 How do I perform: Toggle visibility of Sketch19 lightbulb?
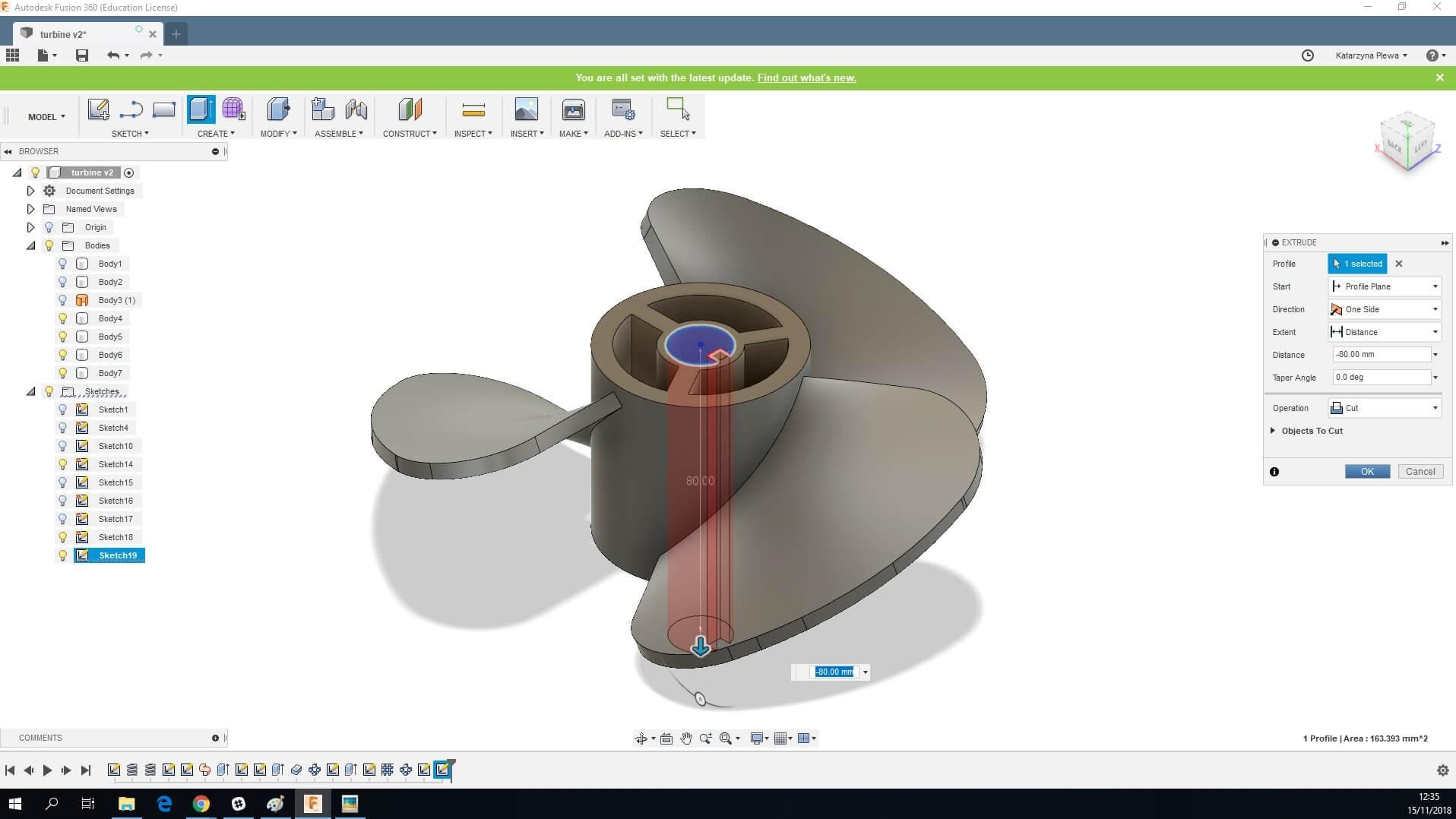point(63,555)
